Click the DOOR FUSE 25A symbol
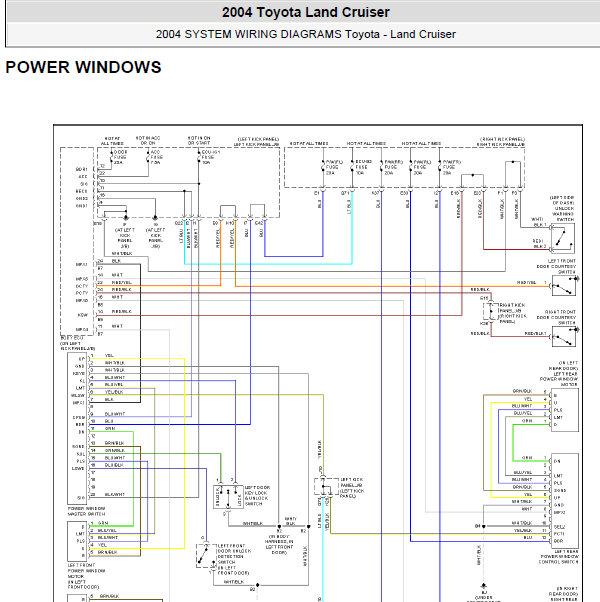The height and width of the screenshot is (602, 600). [x=112, y=157]
